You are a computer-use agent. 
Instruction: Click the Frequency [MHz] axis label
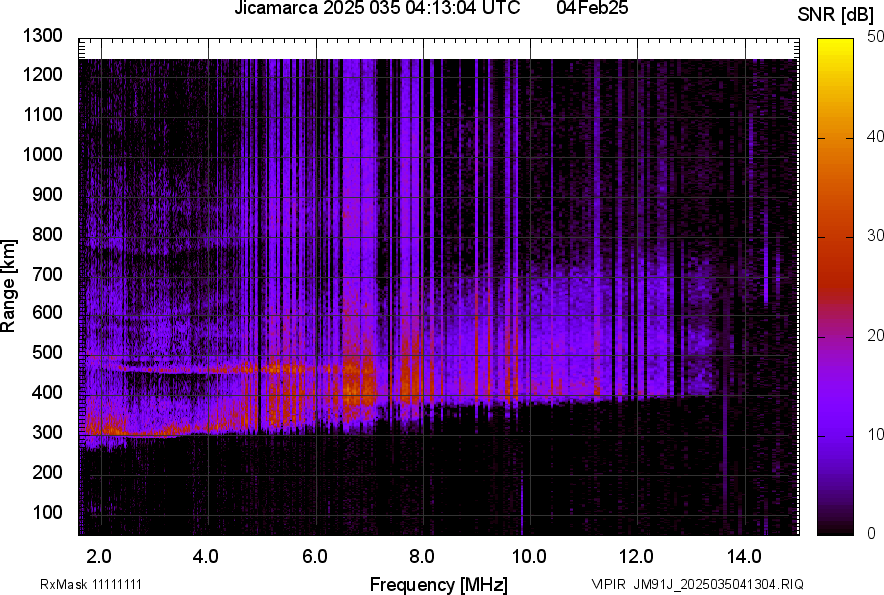tap(438, 584)
